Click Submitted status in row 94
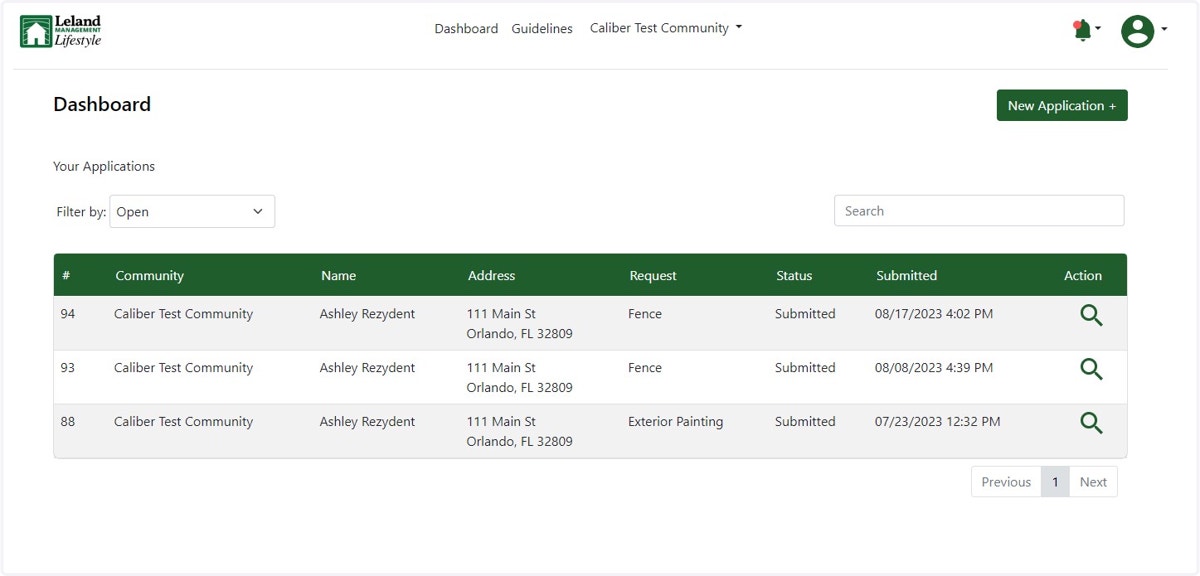This screenshot has height=576, width=1200. tap(805, 314)
